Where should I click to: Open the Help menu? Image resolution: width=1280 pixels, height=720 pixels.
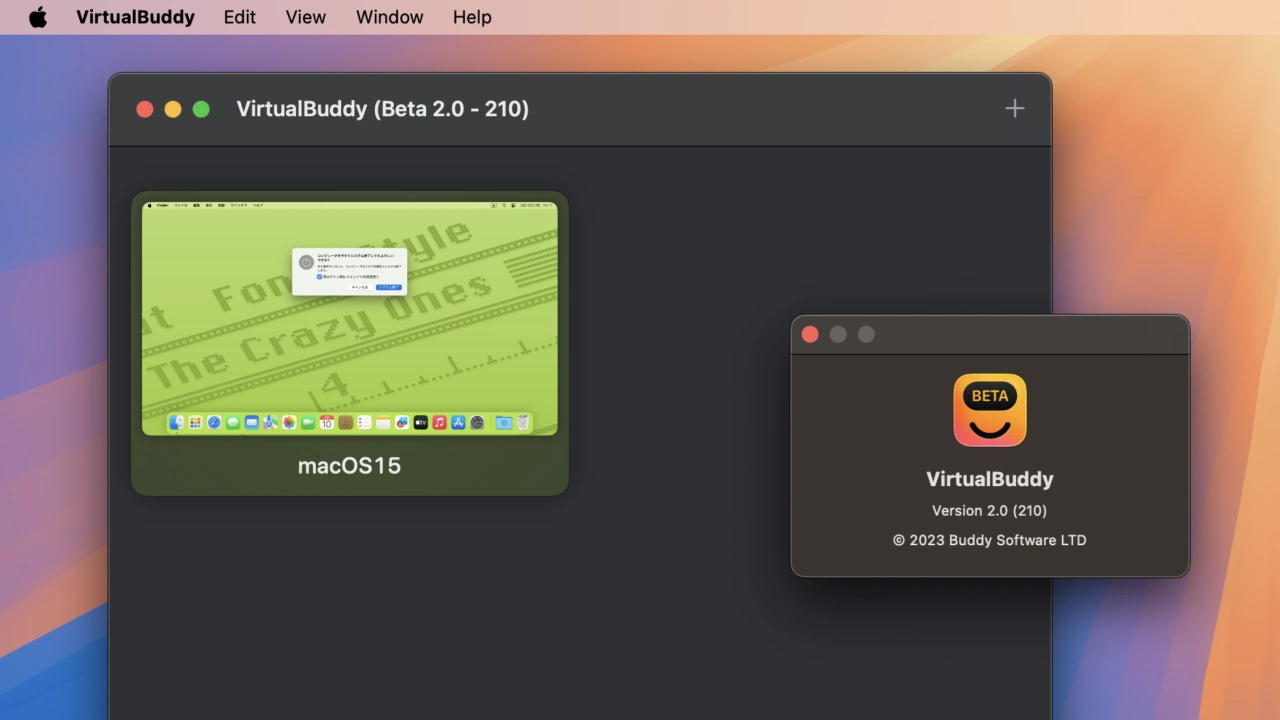(472, 17)
